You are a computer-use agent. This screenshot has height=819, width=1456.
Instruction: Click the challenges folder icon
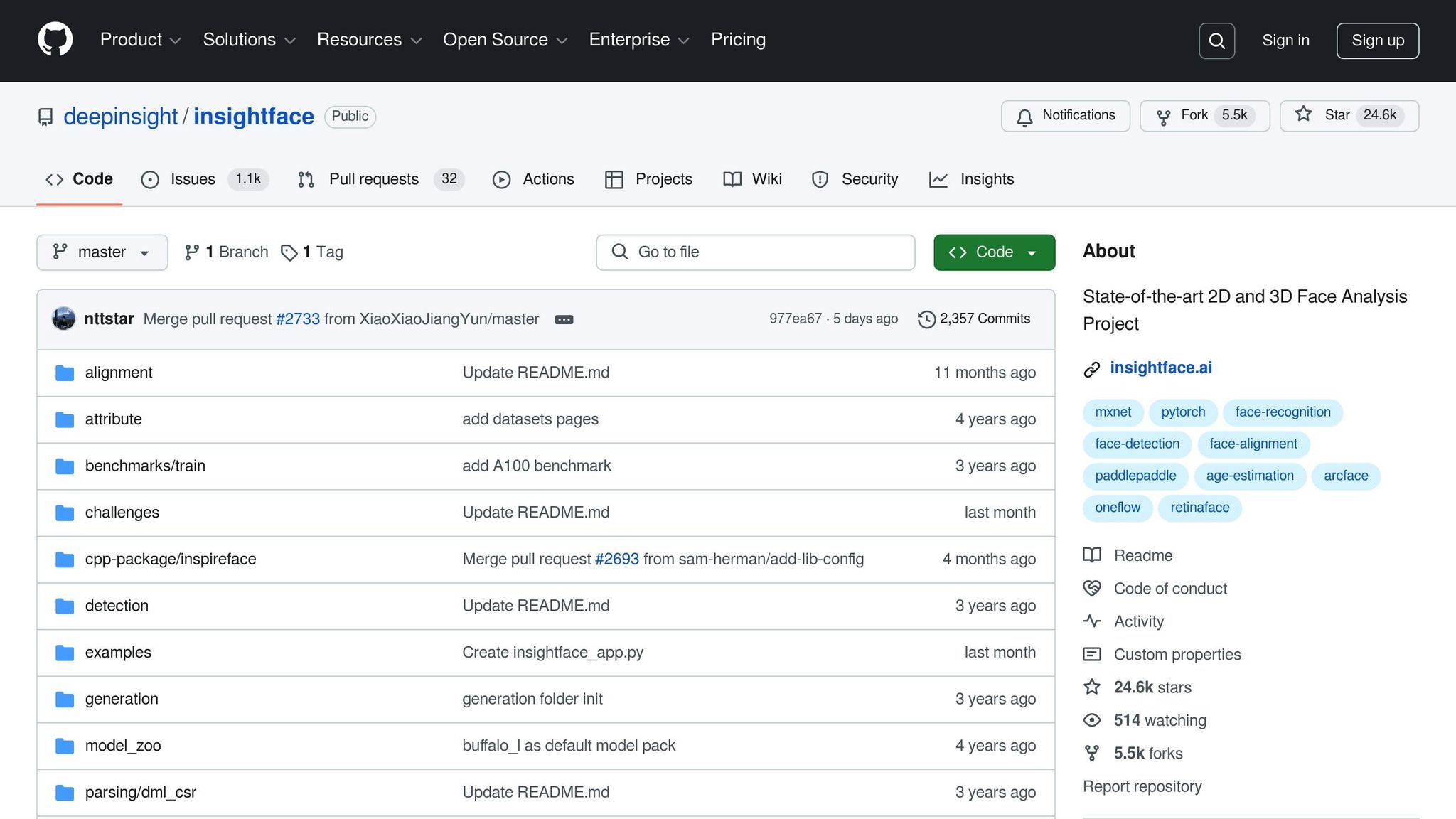coord(65,513)
